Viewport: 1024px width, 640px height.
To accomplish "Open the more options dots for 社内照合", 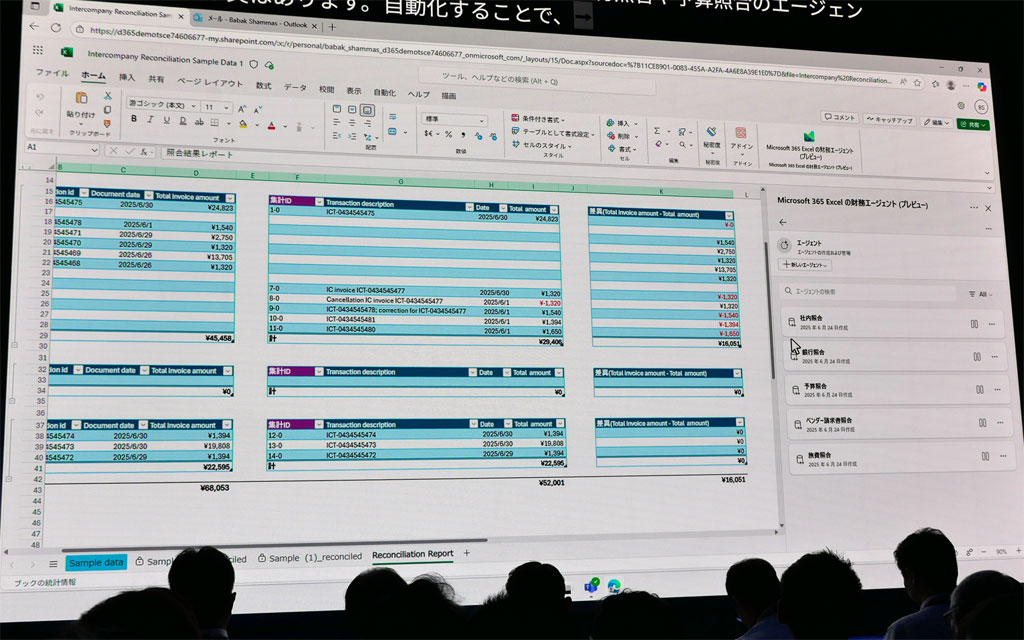I will (991, 324).
